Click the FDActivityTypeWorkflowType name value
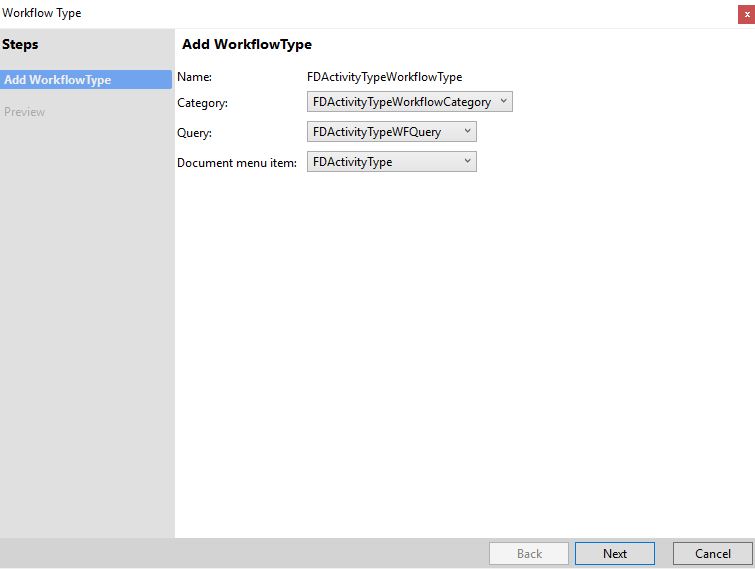 (384, 77)
